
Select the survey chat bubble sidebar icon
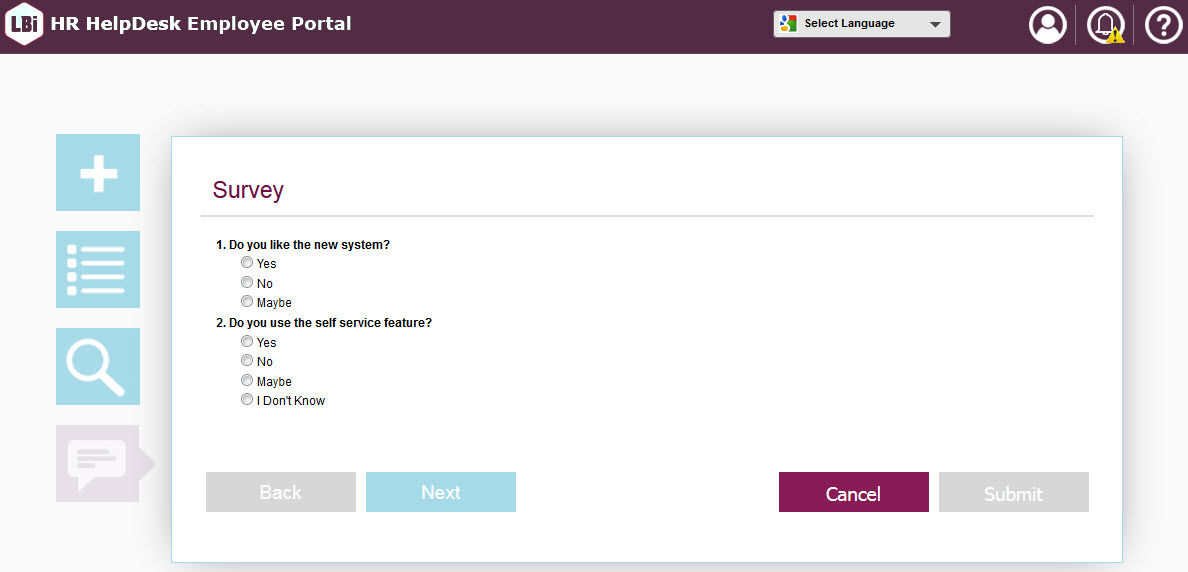pos(98,463)
